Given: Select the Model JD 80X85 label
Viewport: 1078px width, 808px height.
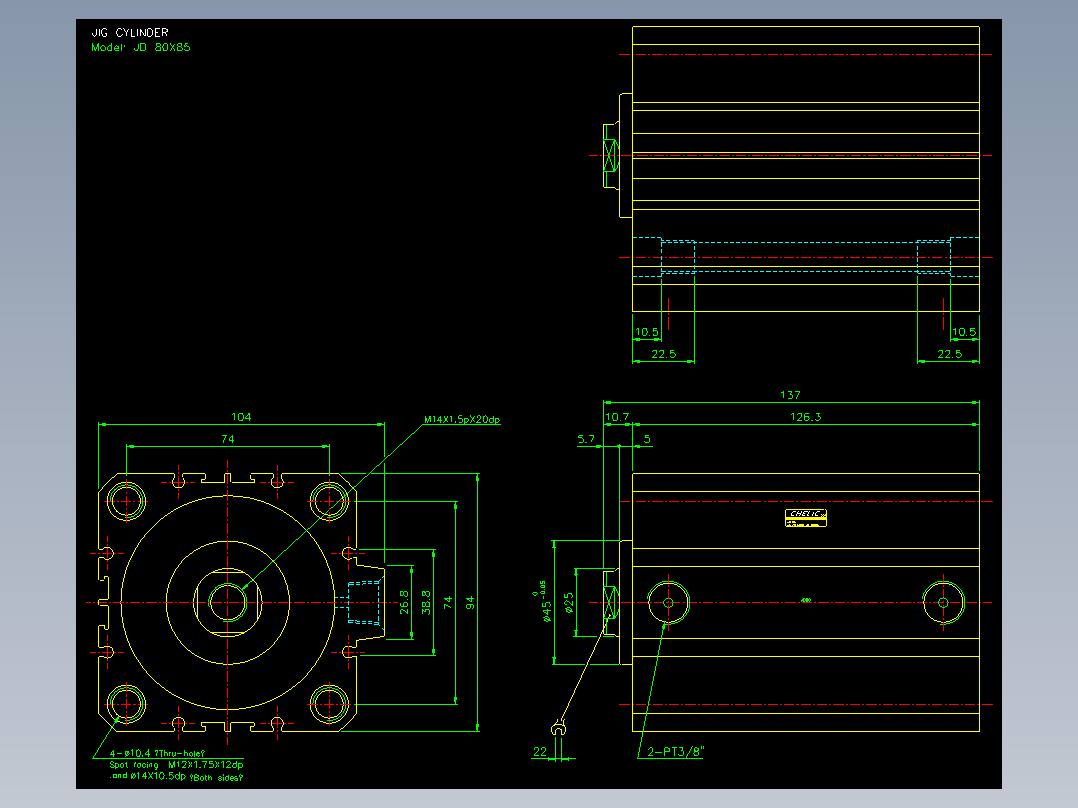Looking at the screenshot, I should pos(141,47).
